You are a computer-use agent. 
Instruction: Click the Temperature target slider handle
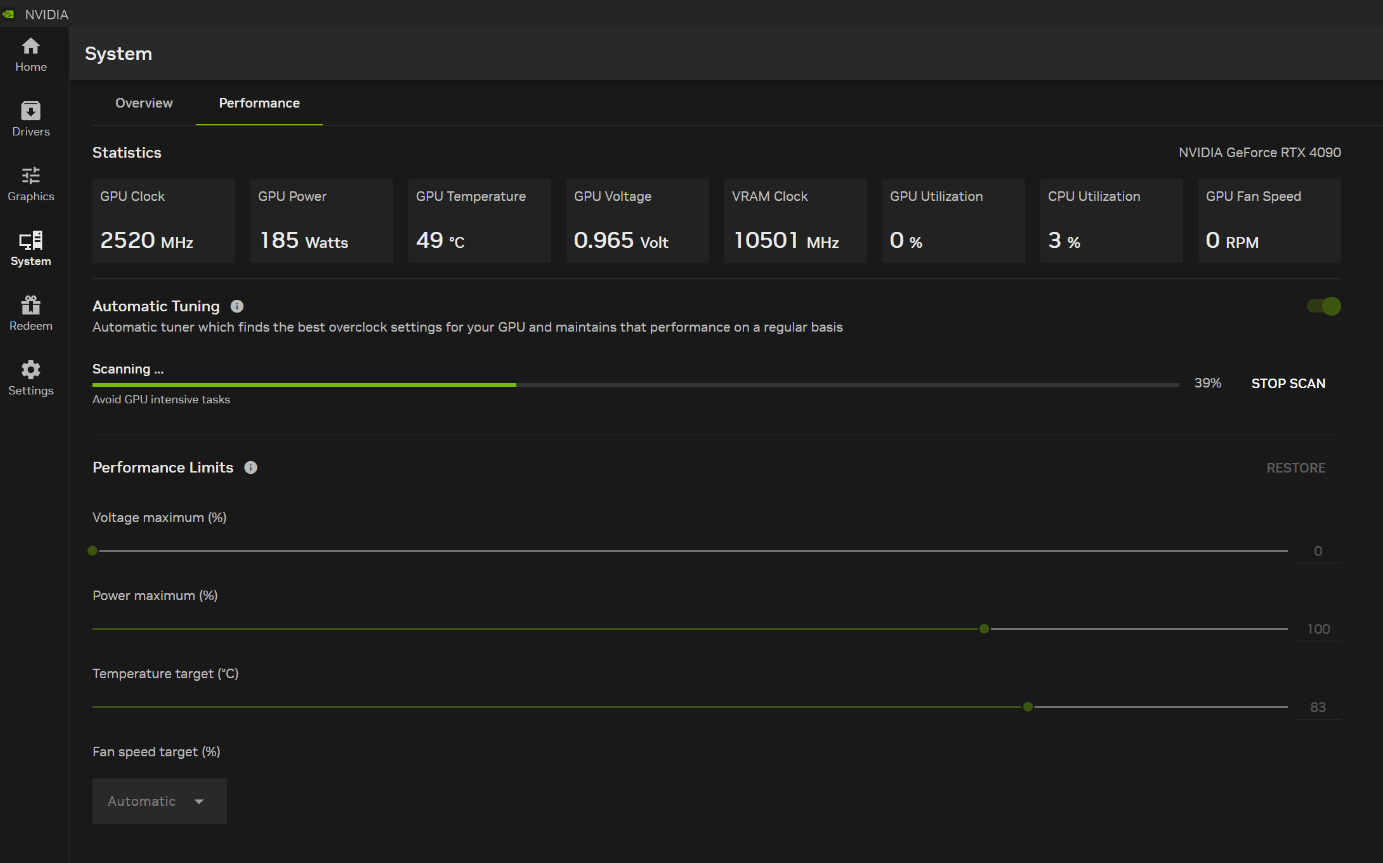(1028, 707)
